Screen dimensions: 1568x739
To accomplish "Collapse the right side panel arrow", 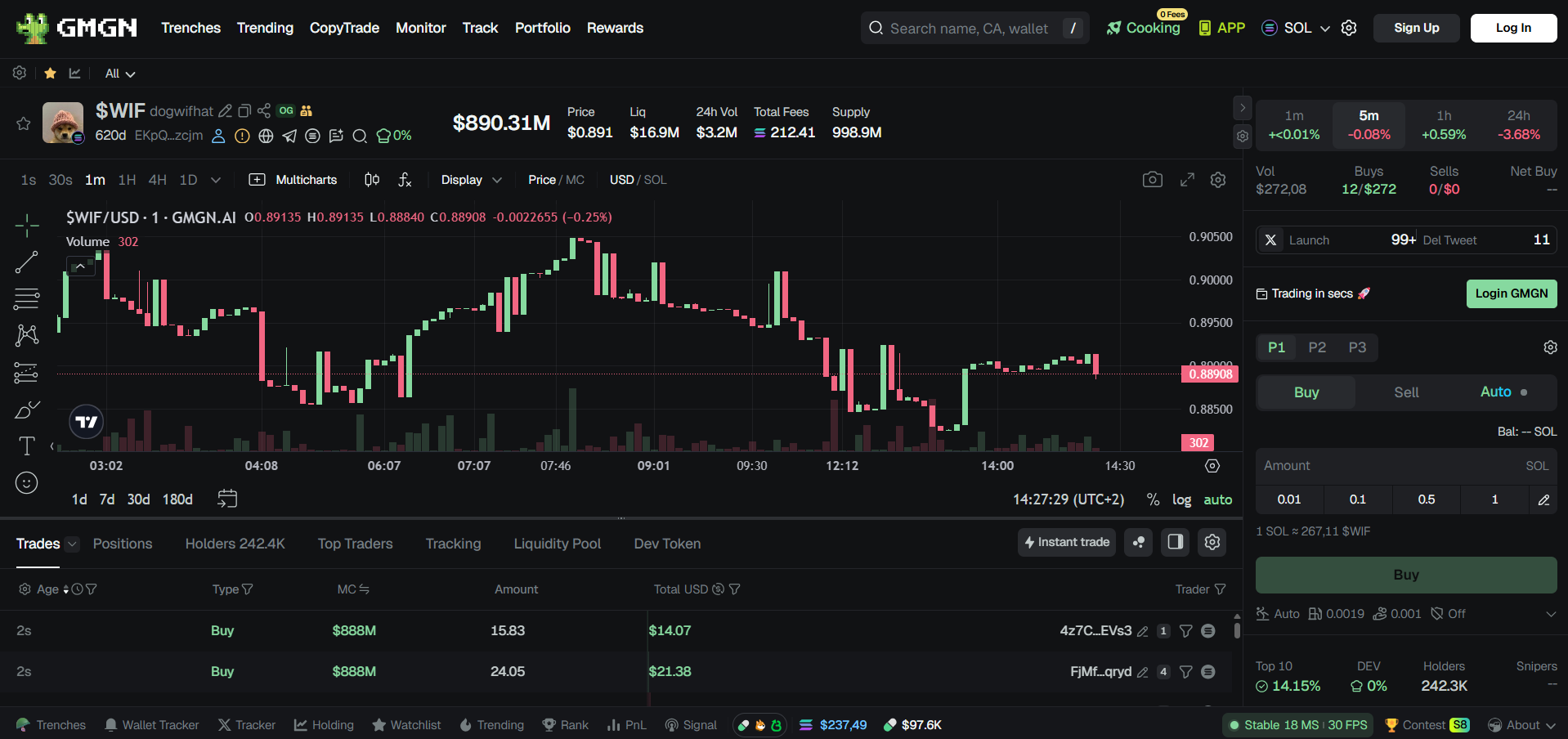I will 1242,107.
